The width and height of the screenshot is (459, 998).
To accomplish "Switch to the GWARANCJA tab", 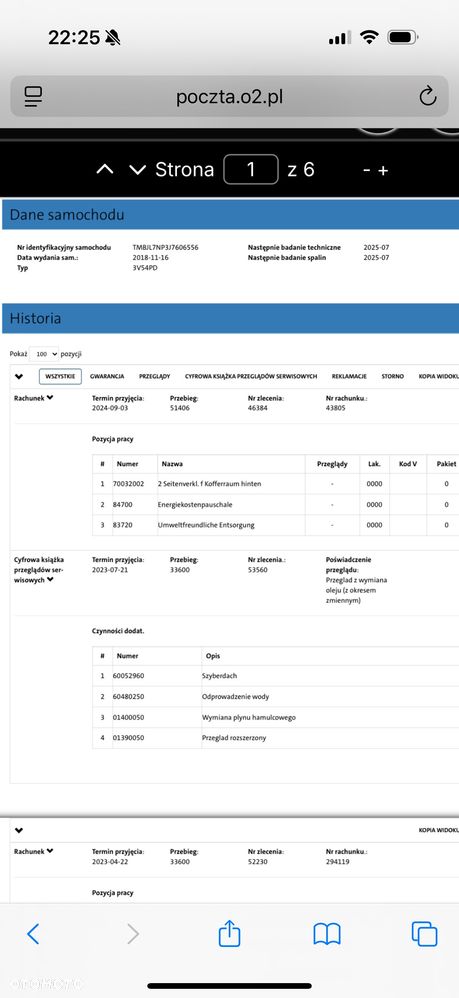I will pos(107,377).
